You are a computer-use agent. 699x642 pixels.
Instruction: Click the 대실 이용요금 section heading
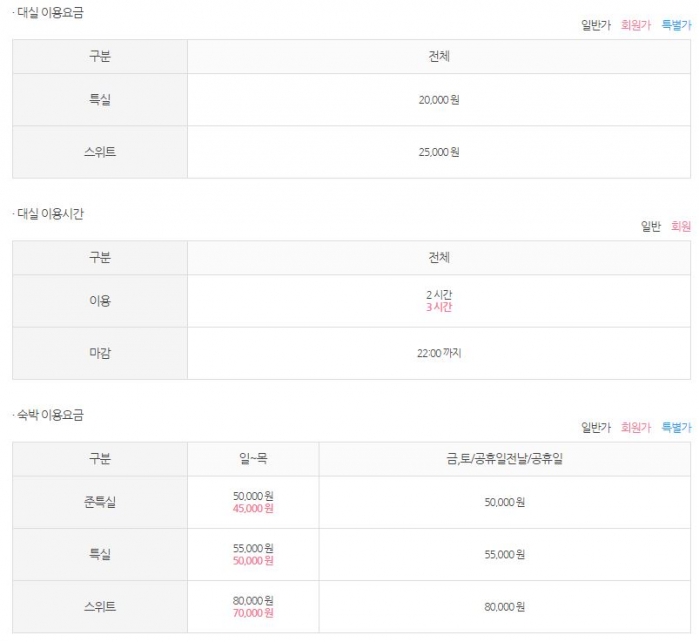50,13
